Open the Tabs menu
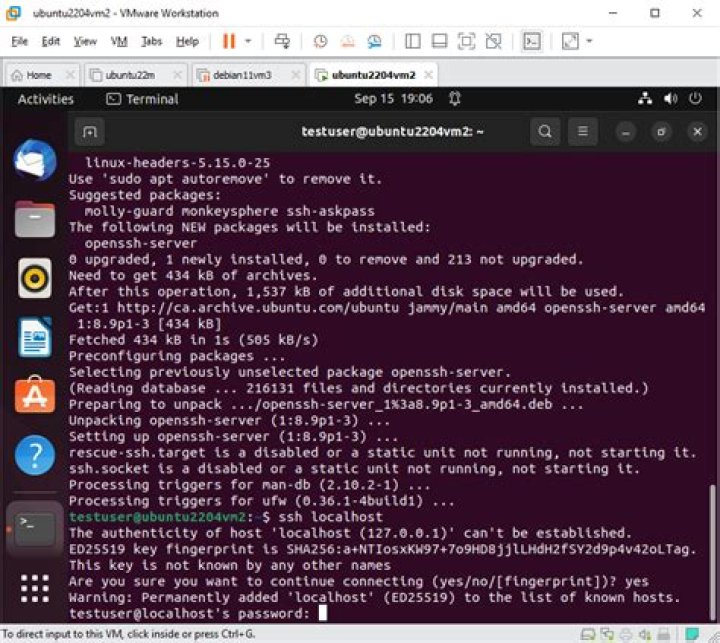The image size is (720, 643). 152,41
